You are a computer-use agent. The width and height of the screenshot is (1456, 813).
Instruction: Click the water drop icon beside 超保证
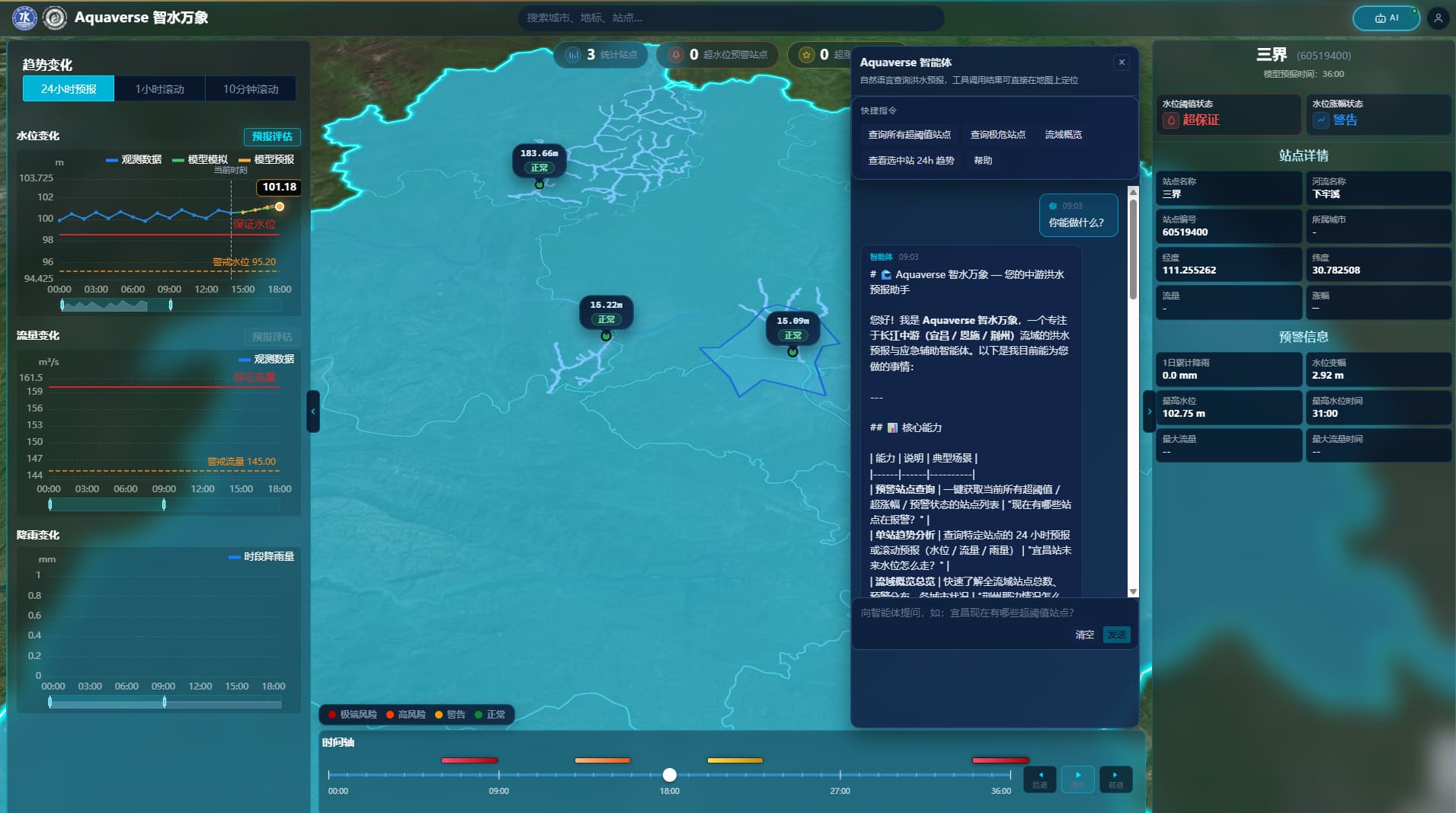point(1171,120)
